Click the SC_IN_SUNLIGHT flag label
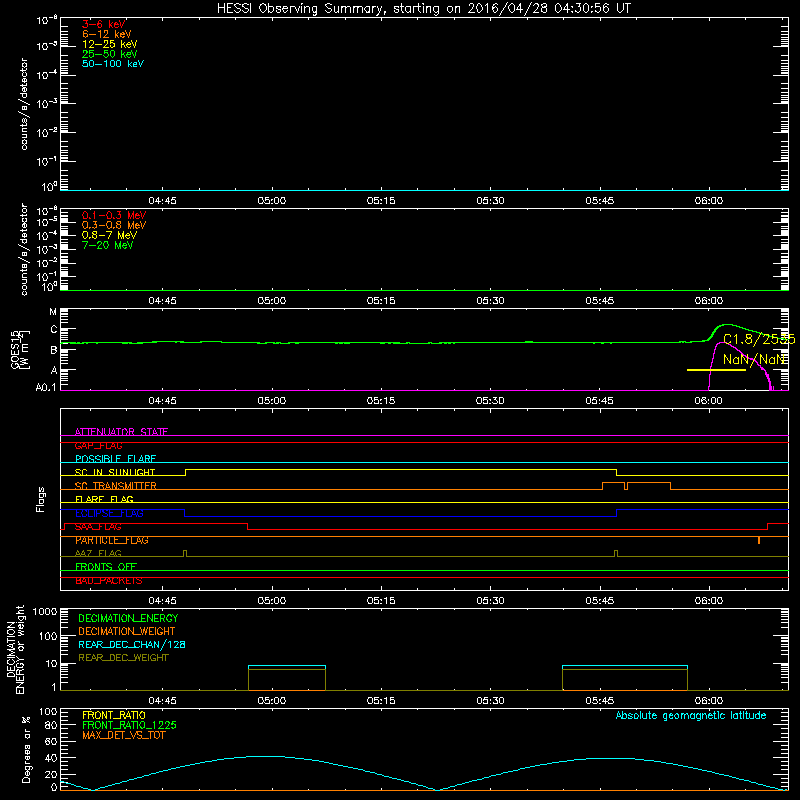The height and width of the screenshot is (800, 800). click(115, 472)
